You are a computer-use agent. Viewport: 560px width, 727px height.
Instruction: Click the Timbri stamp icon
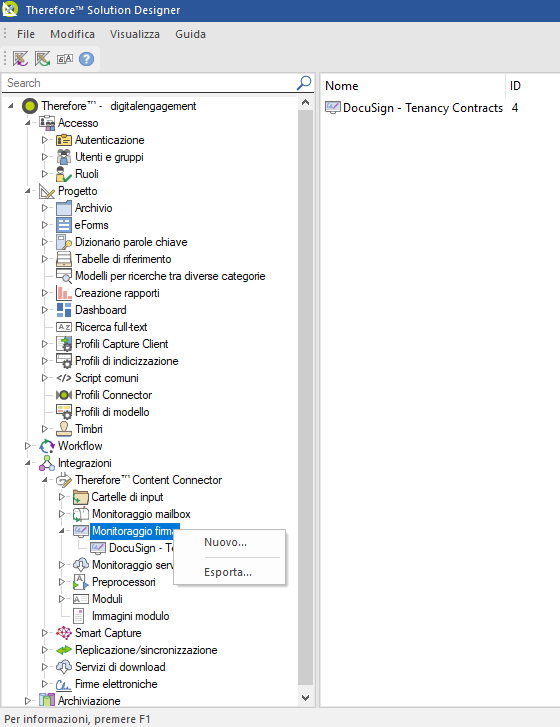[64, 429]
